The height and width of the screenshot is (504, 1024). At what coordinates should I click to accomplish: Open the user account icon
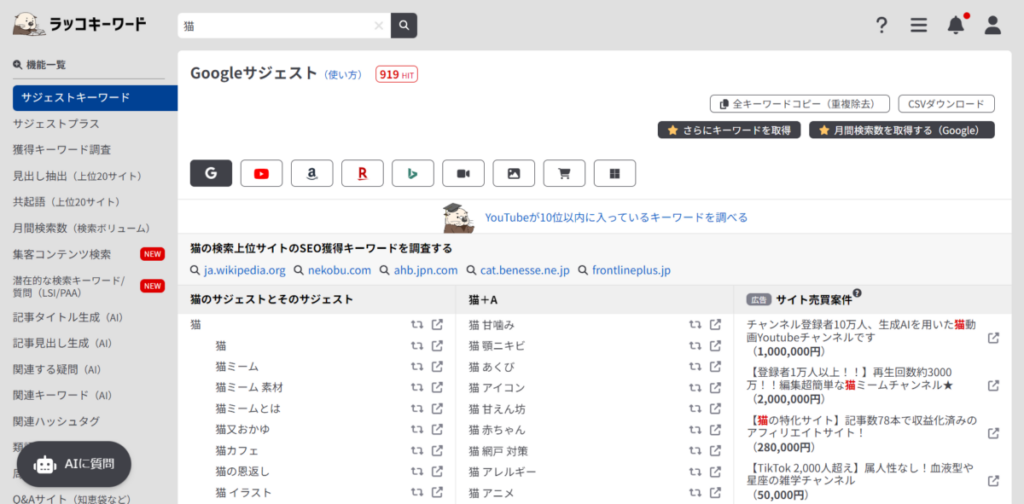click(x=992, y=26)
